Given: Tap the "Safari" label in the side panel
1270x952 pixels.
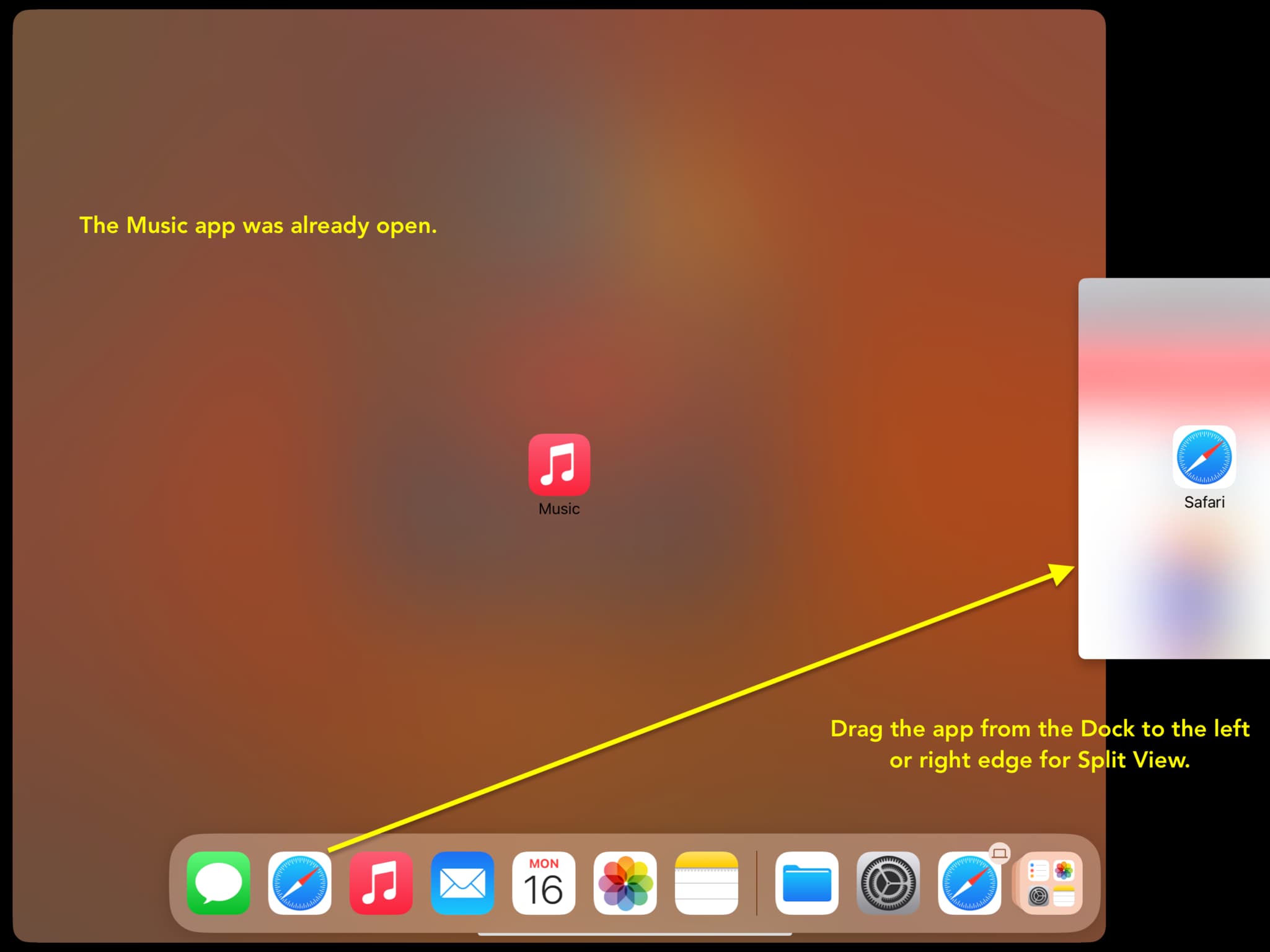Looking at the screenshot, I should click(x=1204, y=502).
